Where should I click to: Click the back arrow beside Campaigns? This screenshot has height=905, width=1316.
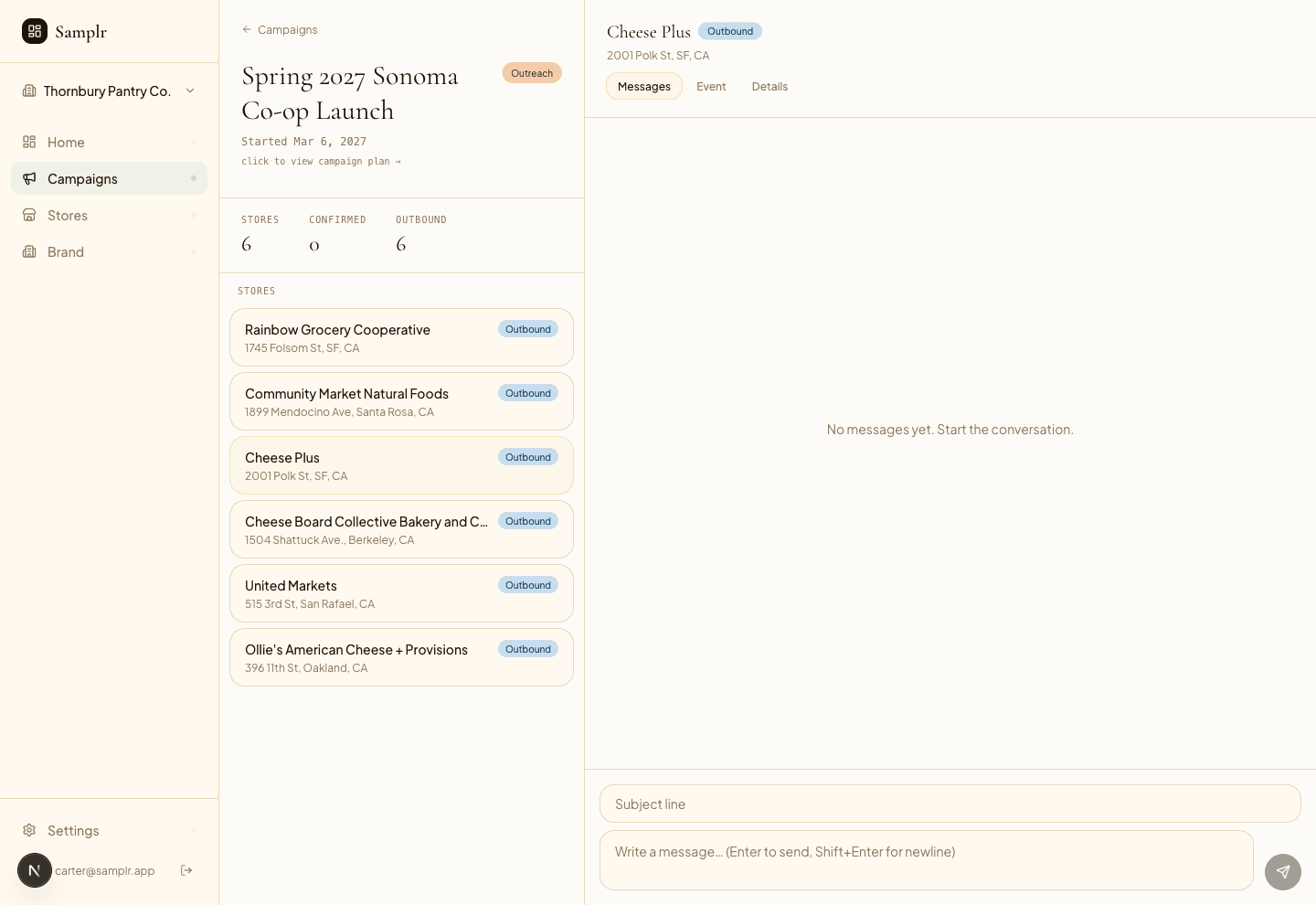tap(247, 29)
